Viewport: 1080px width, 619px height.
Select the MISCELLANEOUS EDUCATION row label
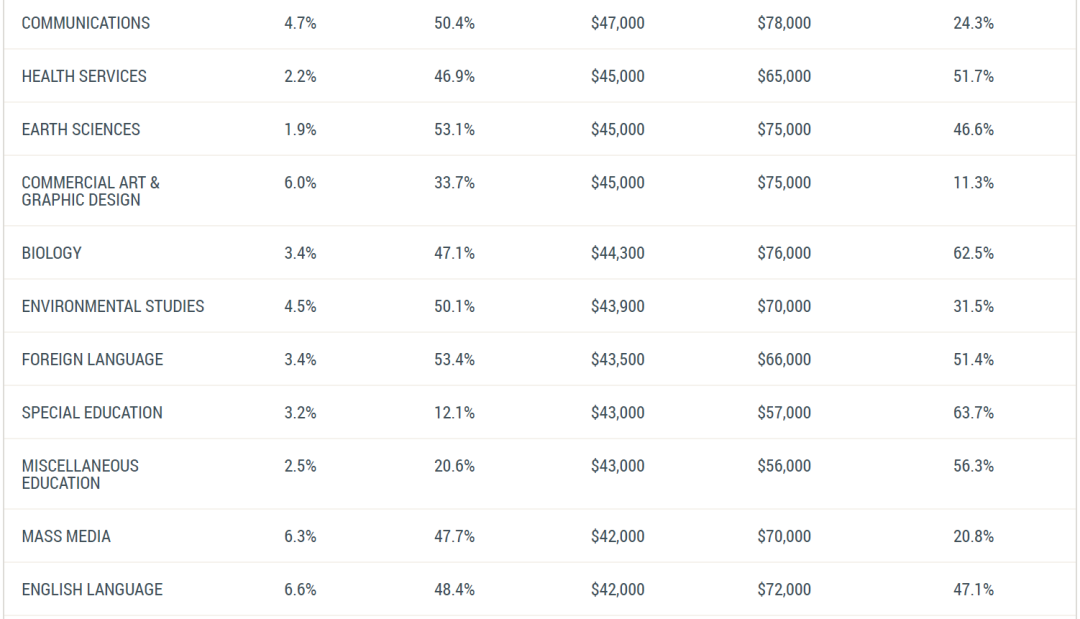pyautogui.click(x=80, y=474)
